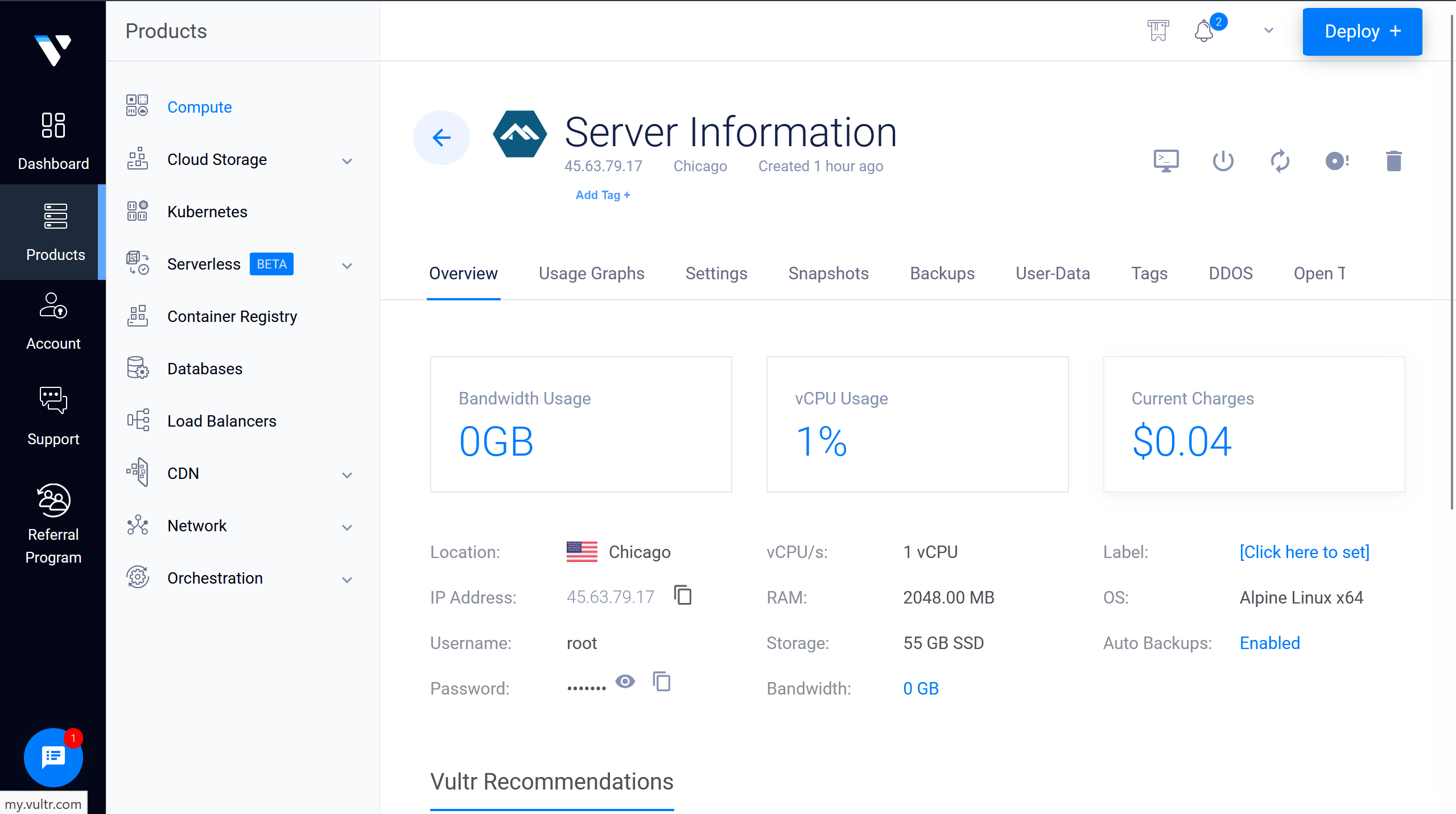Expand the Network menu chevron
Screen dimensions: 1456x814
pos(347,527)
